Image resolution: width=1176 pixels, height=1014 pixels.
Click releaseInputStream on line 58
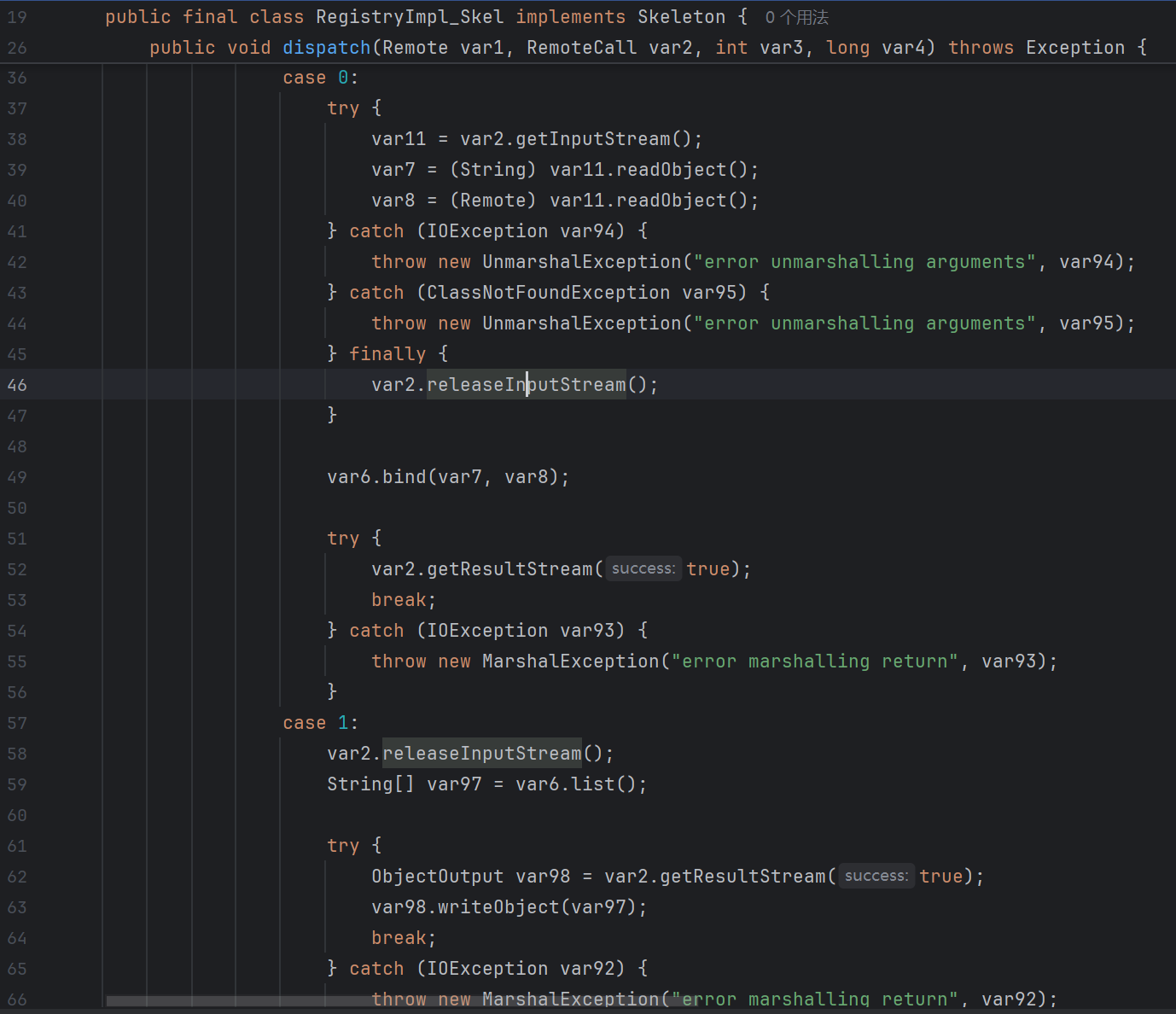point(482,754)
